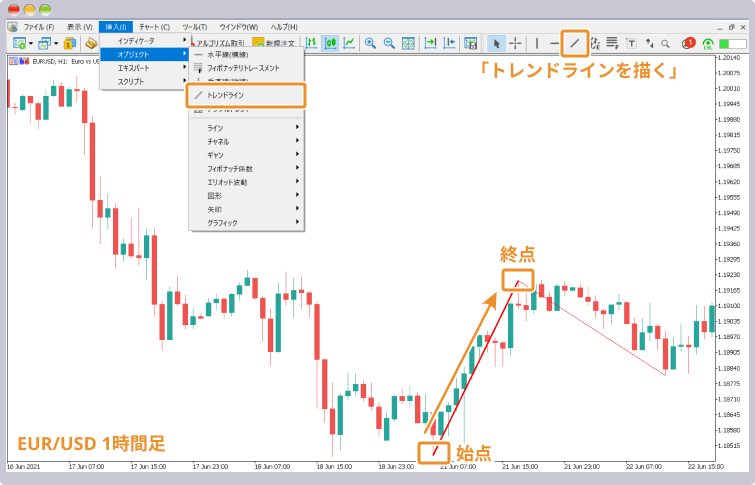Click the zoom in magnifier icon
Viewport: 755px width, 485px height.
370,43
